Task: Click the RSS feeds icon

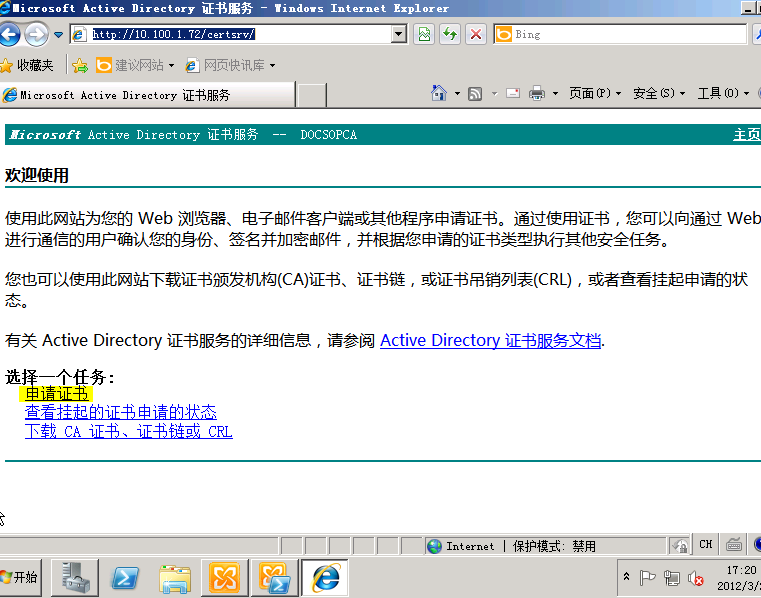Action: [x=475, y=93]
